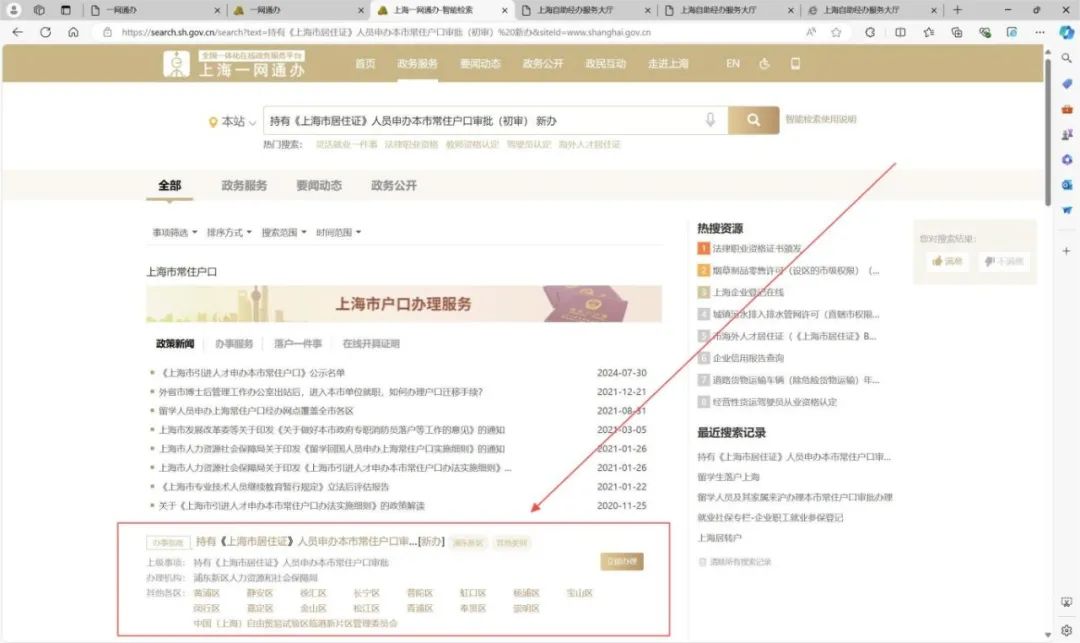Select the 办事服务 sub-tab
This screenshot has width=1080, height=643.
tap(233, 344)
